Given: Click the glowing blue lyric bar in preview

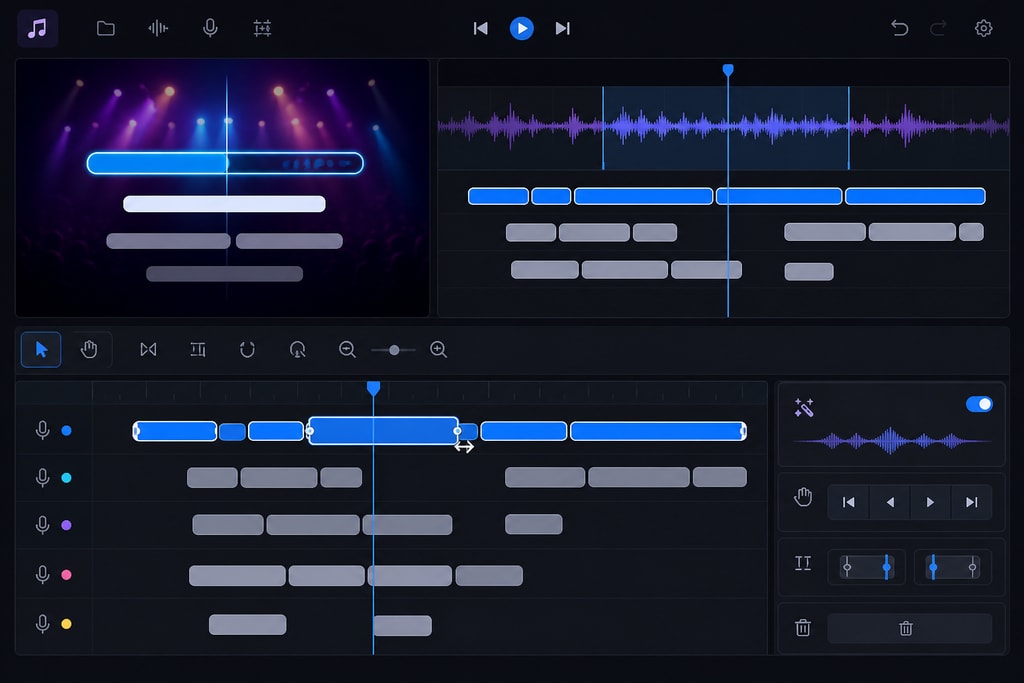Looking at the screenshot, I should click(225, 163).
